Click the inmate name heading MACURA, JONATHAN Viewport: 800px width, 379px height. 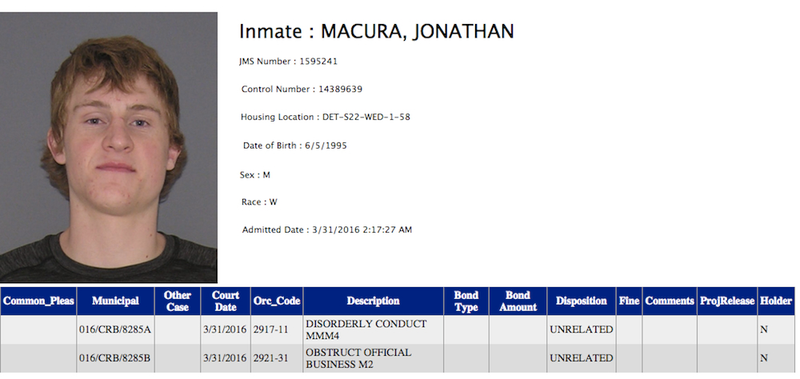(x=417, y=32)
